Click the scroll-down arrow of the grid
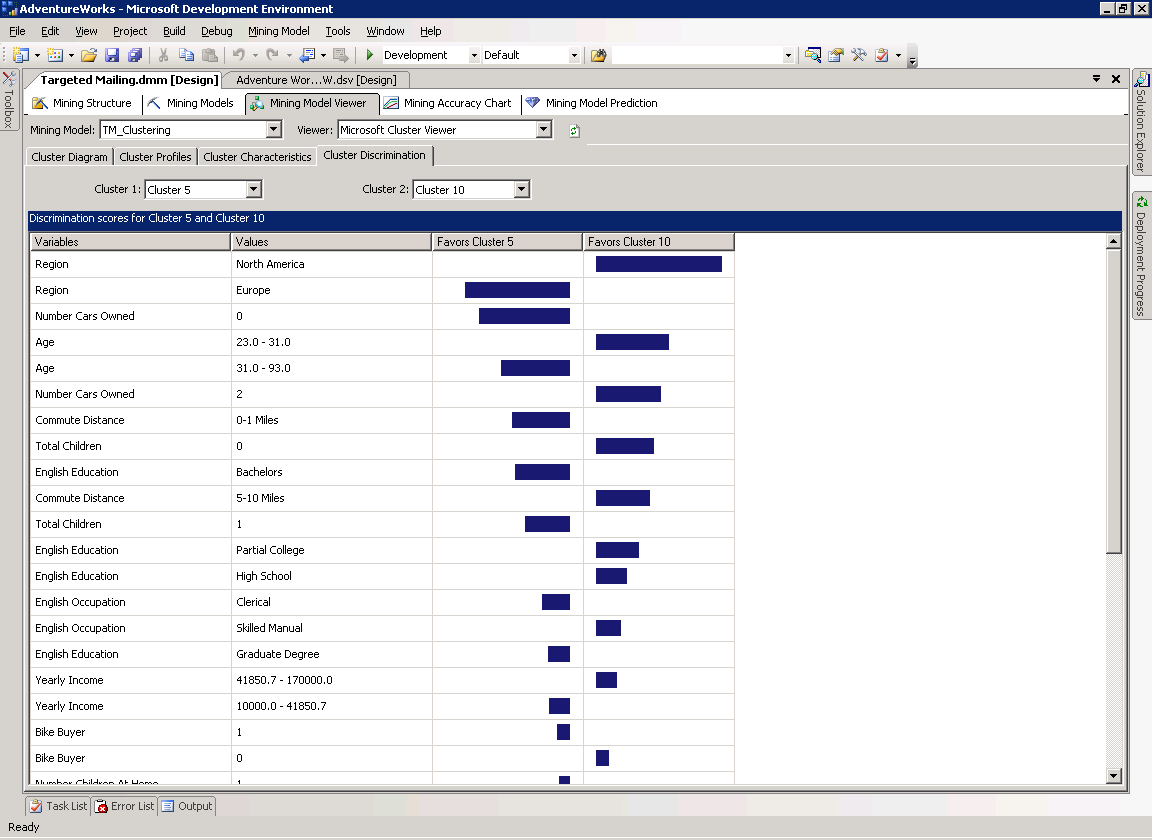This screenshot has height=840, width=1152. [1113, 775]
